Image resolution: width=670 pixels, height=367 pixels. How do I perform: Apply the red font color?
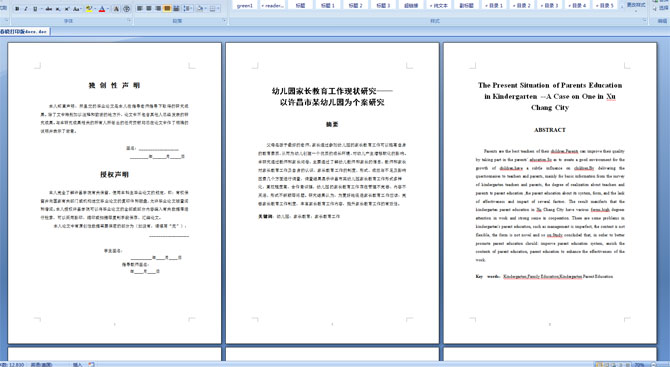click(102, 9)
